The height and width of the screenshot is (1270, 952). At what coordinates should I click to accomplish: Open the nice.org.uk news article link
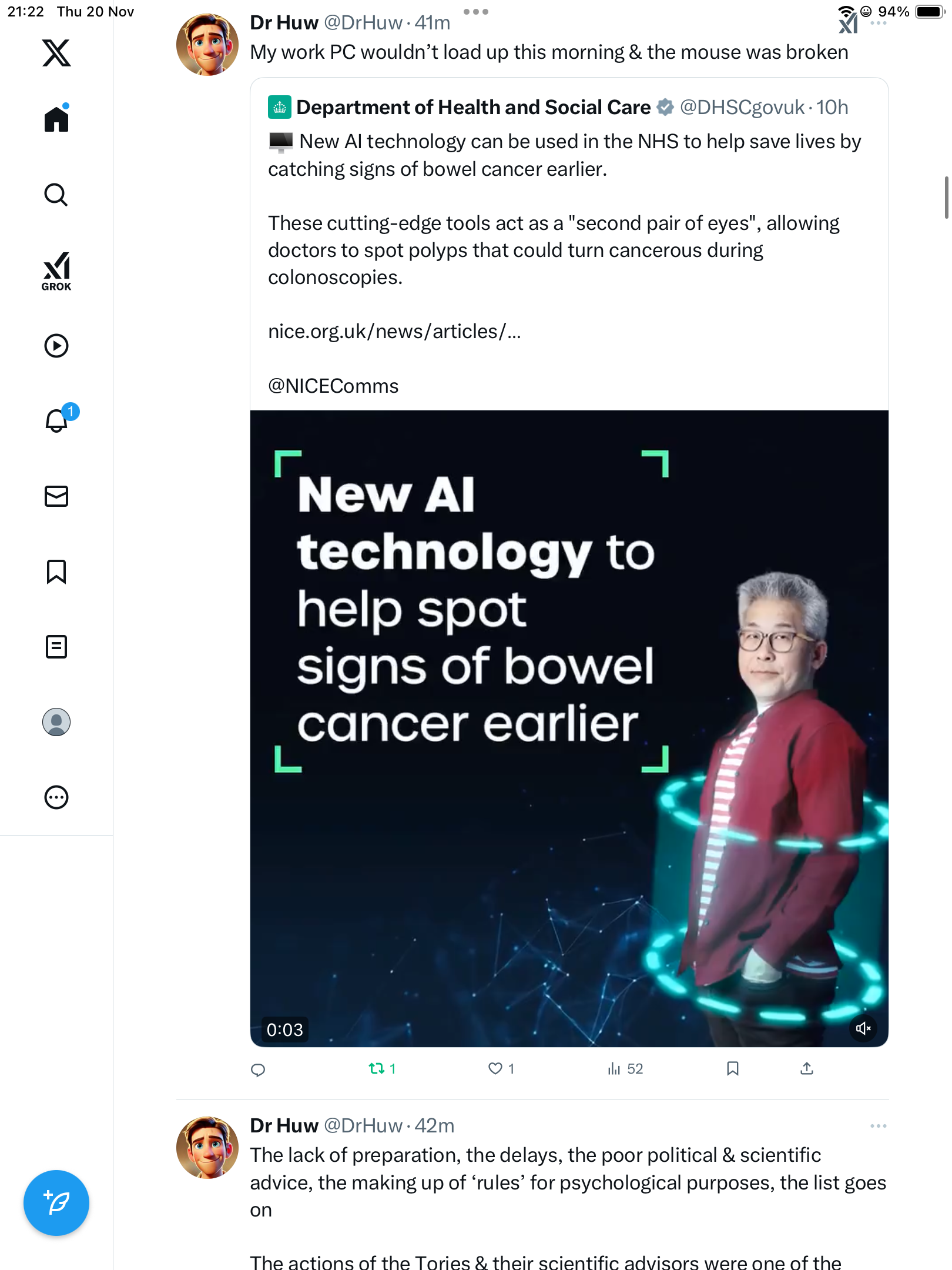(x=394, y=332)
